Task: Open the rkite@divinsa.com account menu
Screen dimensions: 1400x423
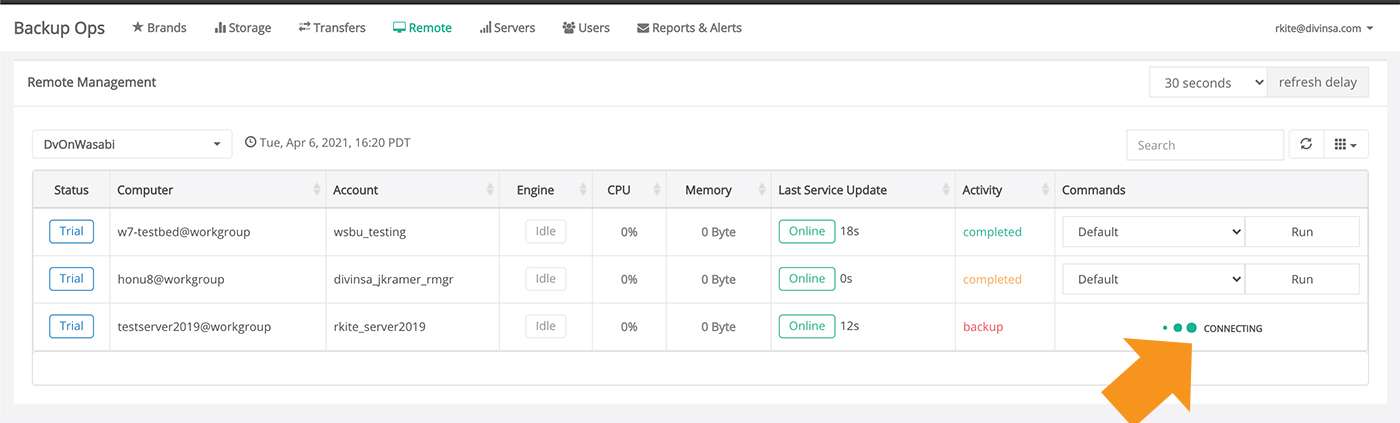Action: click(1323, 28)
